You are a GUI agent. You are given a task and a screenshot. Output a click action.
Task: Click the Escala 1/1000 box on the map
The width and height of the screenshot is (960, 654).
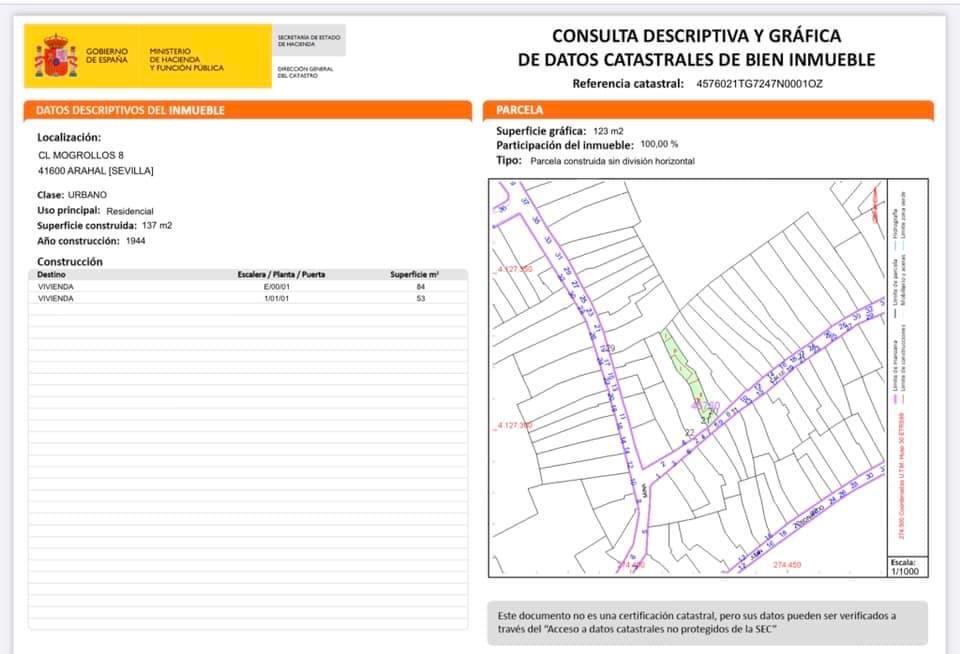click(907, 567)
